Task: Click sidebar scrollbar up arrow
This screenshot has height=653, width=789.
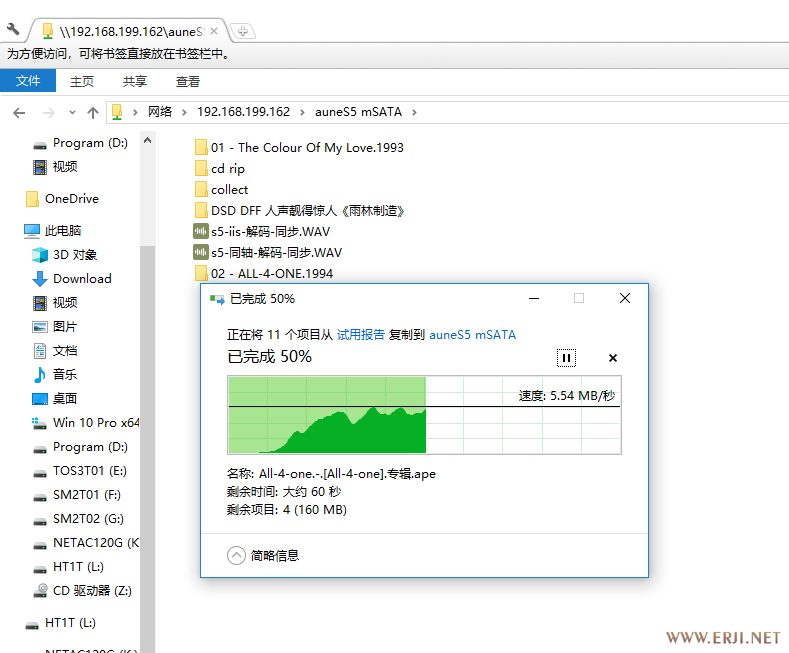Action: pos(147,140)
